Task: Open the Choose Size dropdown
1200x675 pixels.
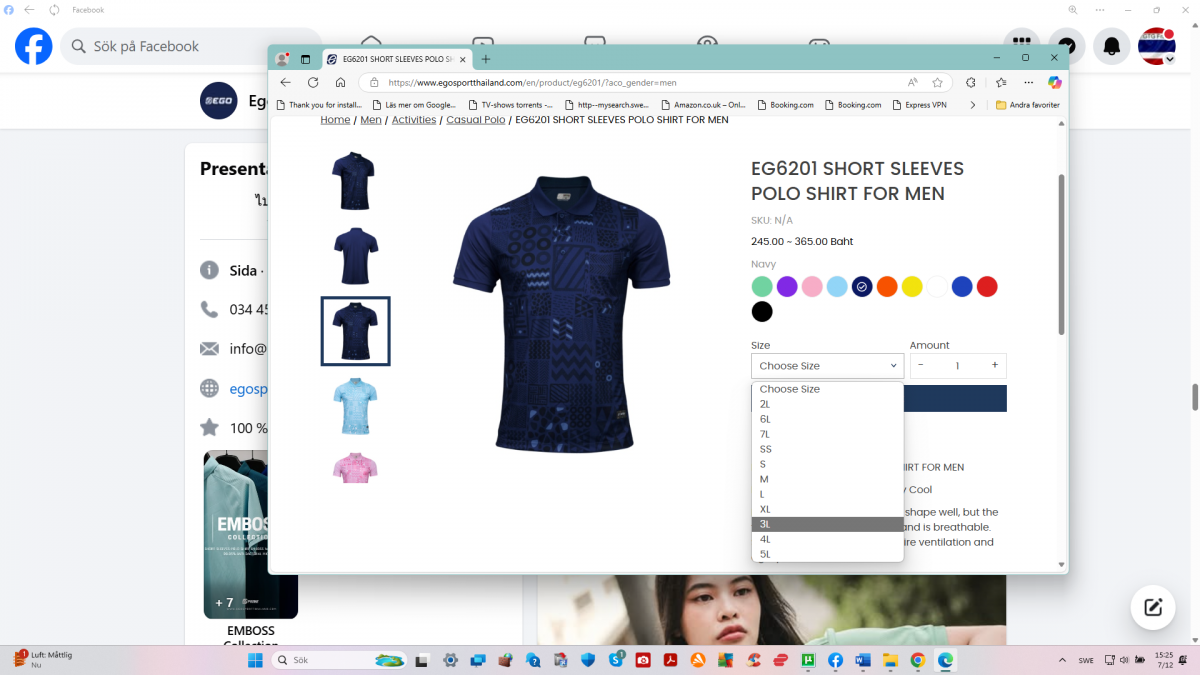Action: click(827, 366)
